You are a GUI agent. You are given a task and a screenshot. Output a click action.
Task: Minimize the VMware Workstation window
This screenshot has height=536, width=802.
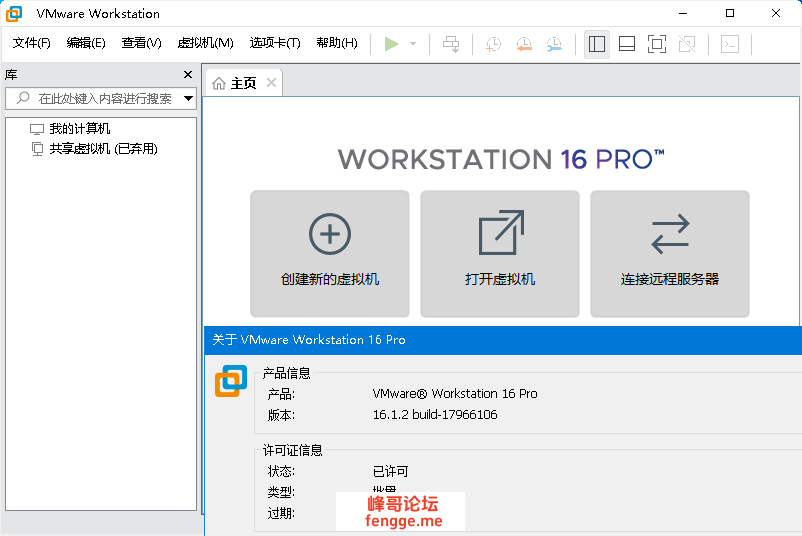pyautogui.click(x=683, y=13)
